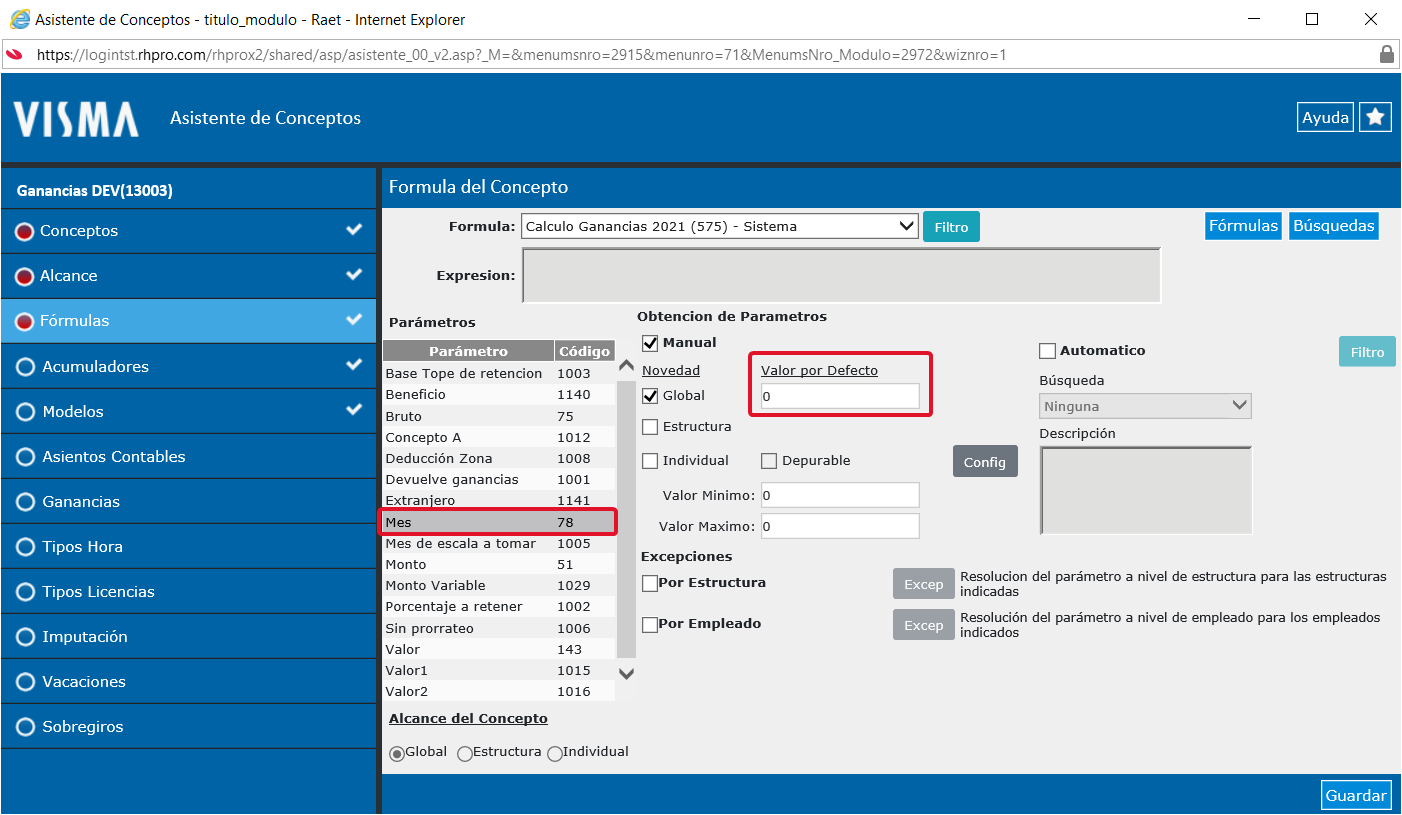Click the site favicon in address bar
The image size is (1402, 815).
click(x=15, y=54)
